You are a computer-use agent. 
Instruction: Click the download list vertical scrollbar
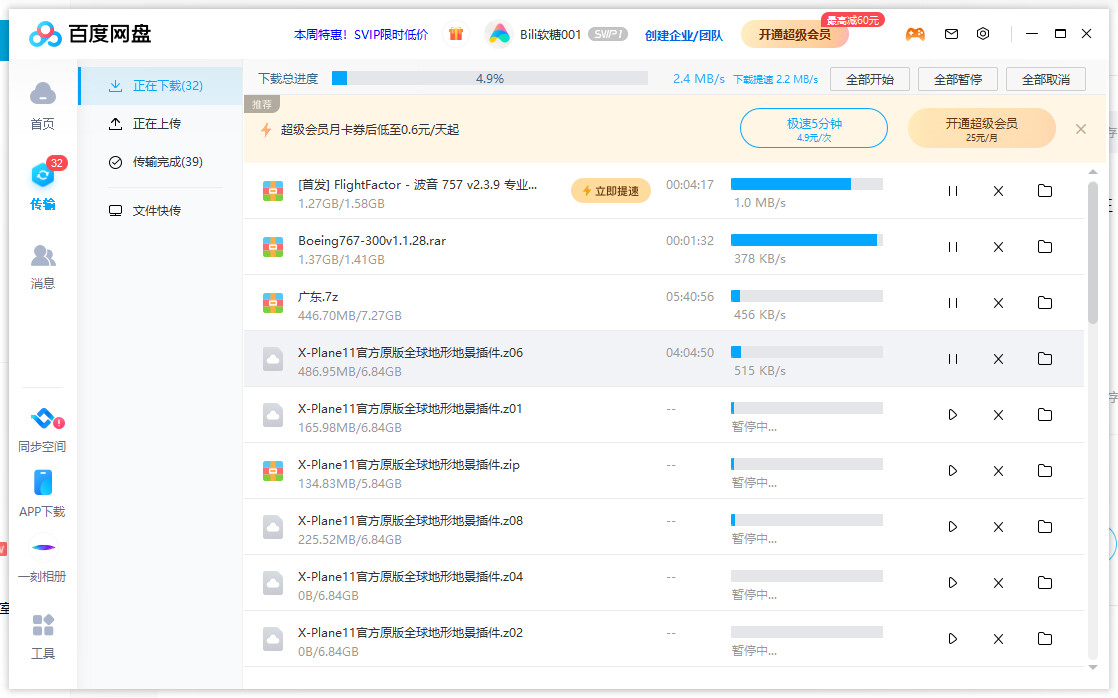(1092, 253)
